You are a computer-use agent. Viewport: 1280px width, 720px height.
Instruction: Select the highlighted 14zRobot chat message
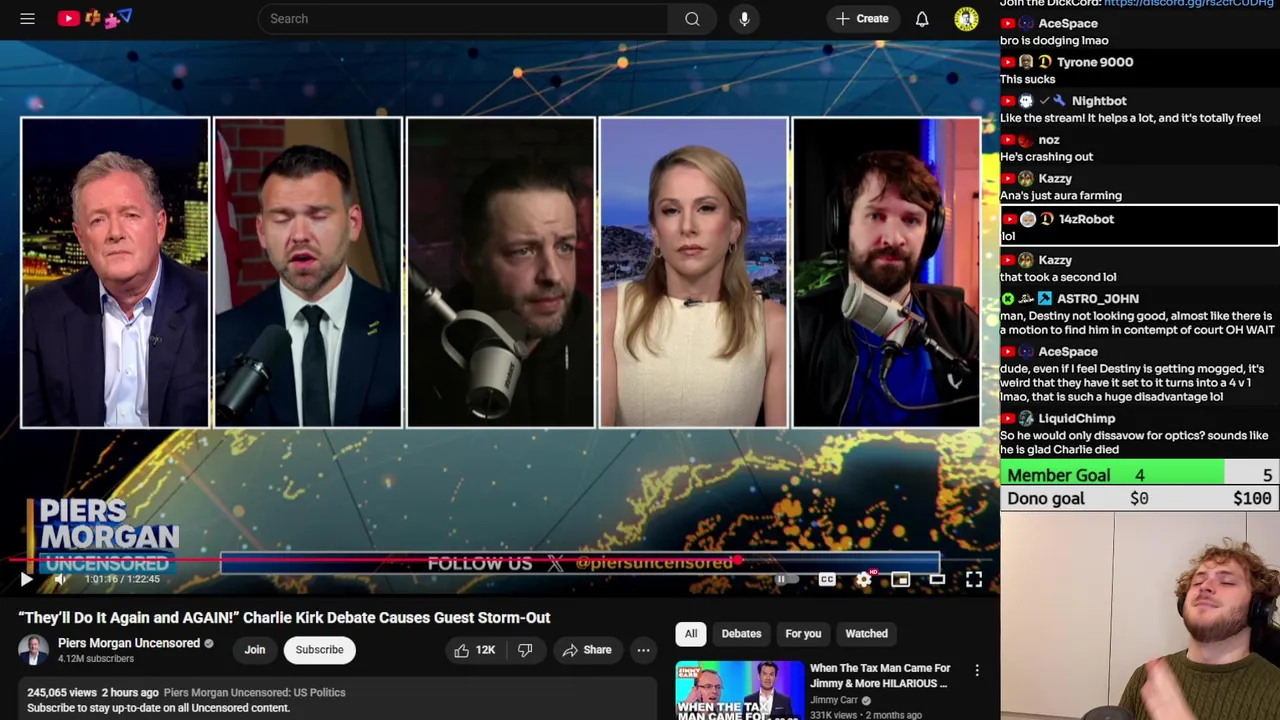[1139, 226]
